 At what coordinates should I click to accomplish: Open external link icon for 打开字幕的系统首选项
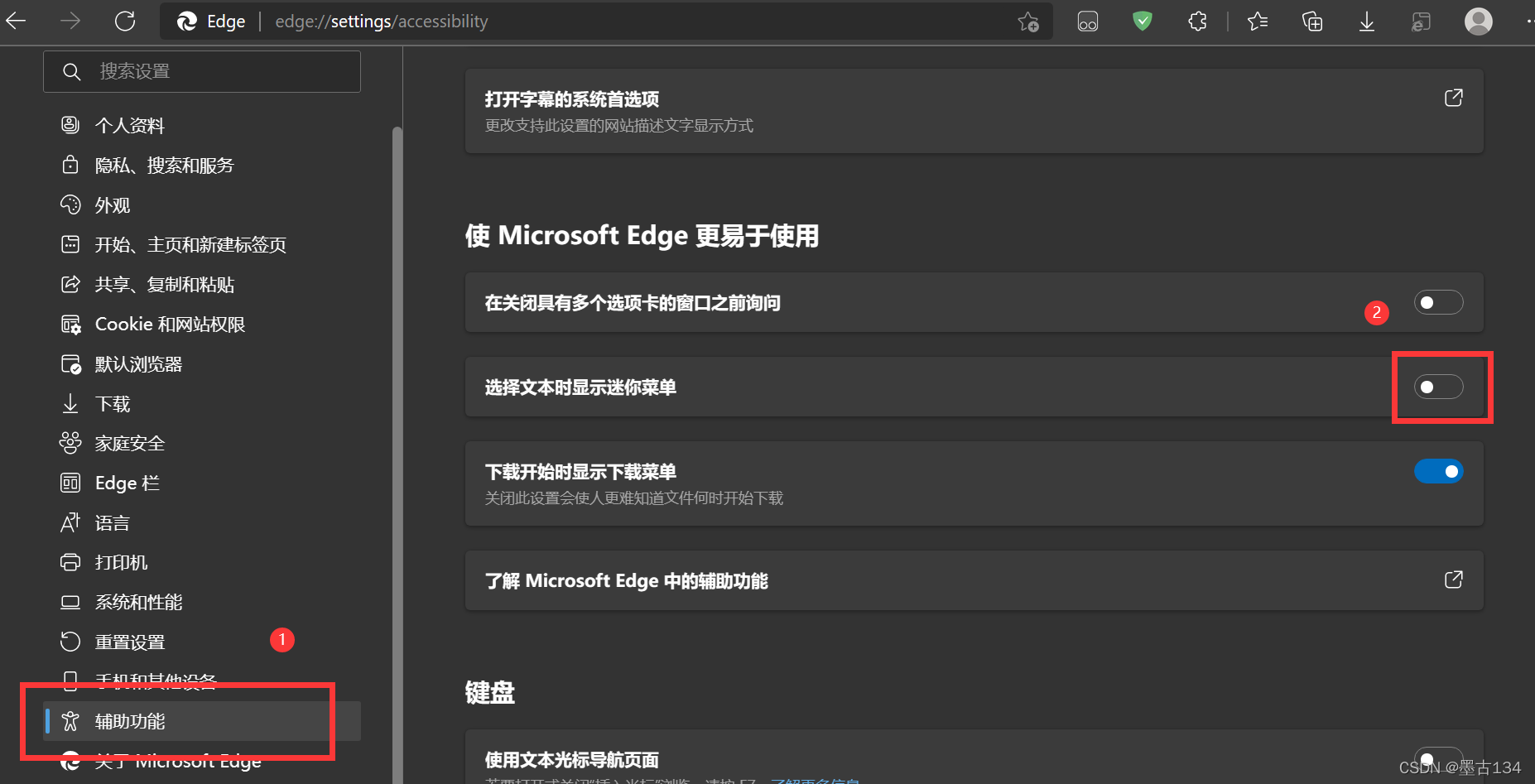tap(1453, 98)
